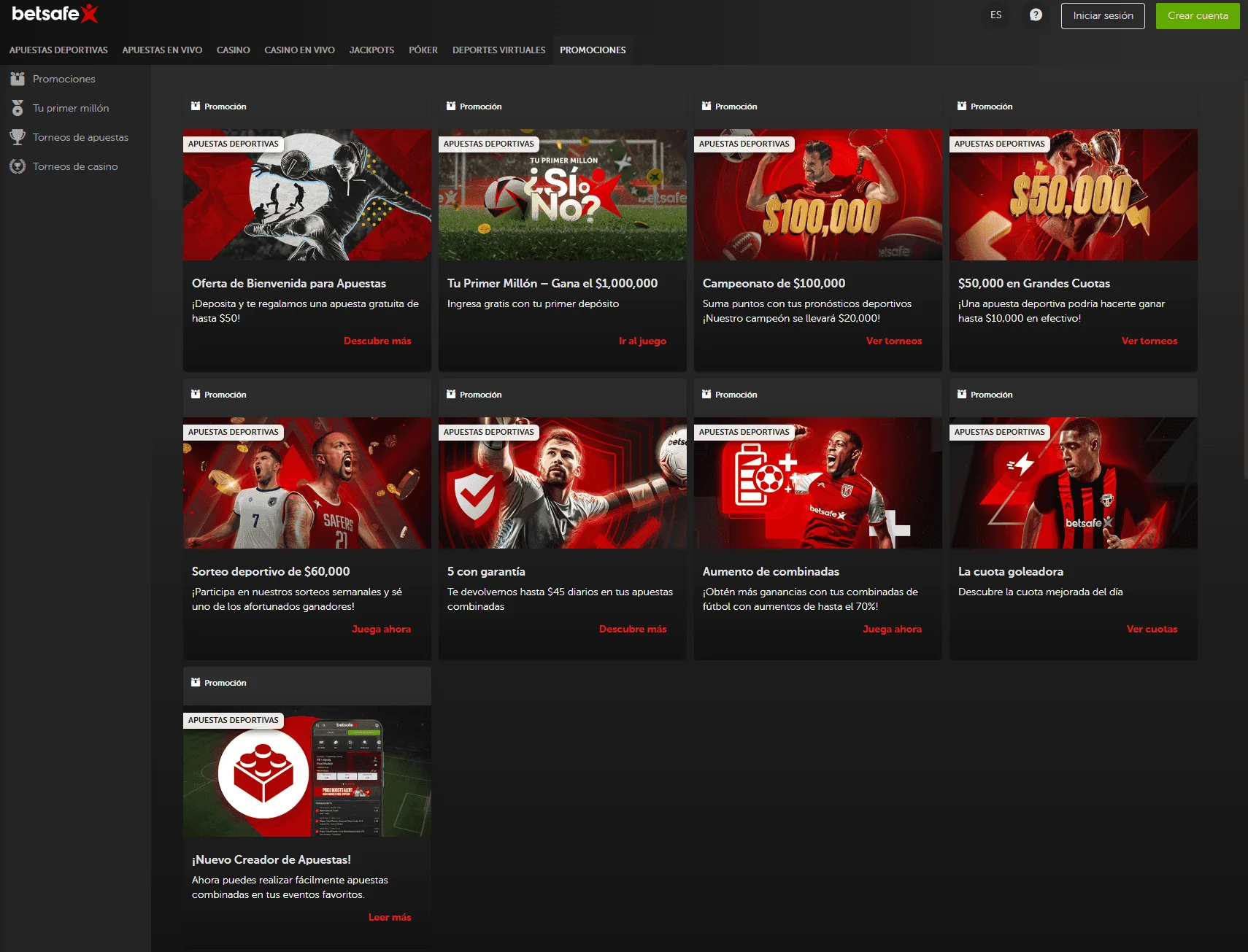This screenshot has height=952, width=1248.
Task: Click the Torneos de casino chip icon
Action: tap(18, 166)
